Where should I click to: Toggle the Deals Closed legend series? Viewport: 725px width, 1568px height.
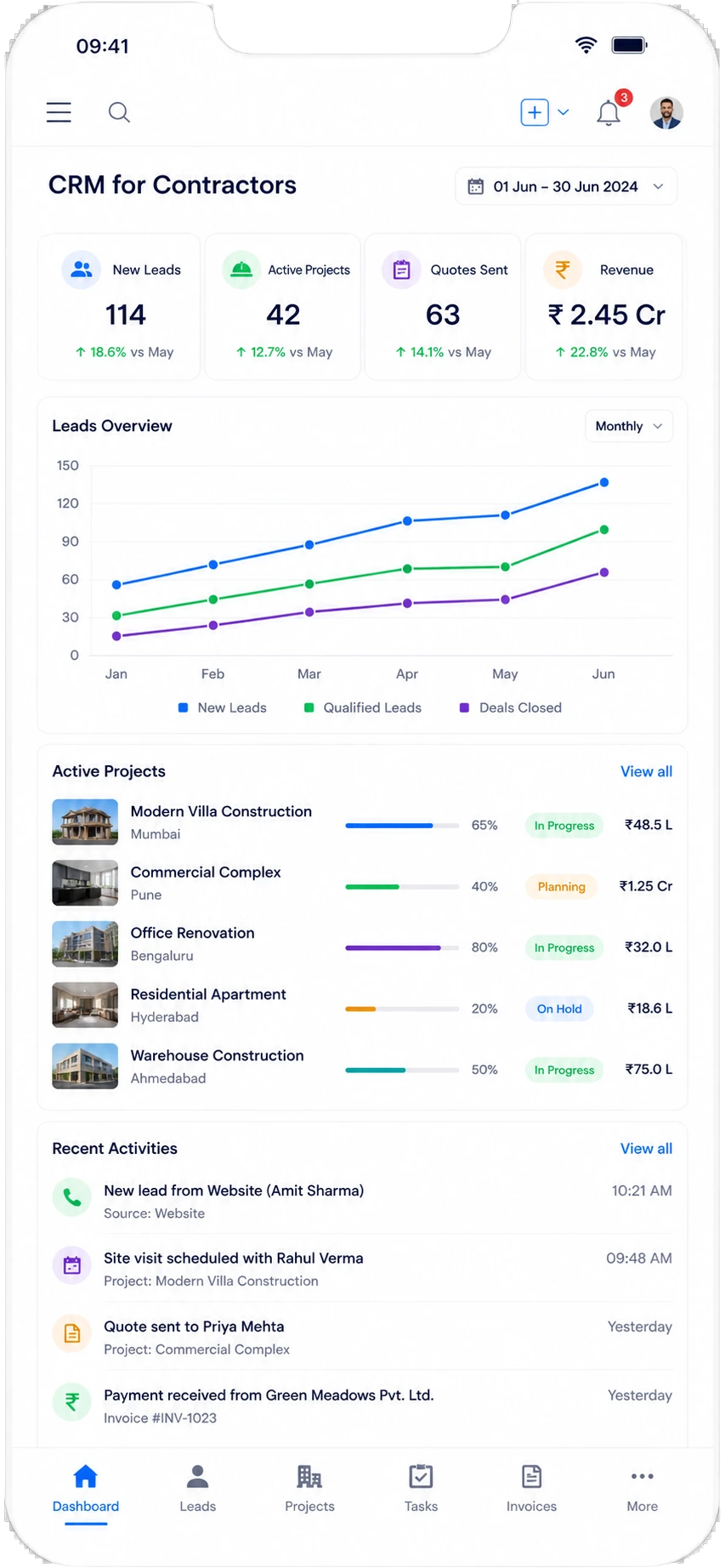tap(511, 707)
